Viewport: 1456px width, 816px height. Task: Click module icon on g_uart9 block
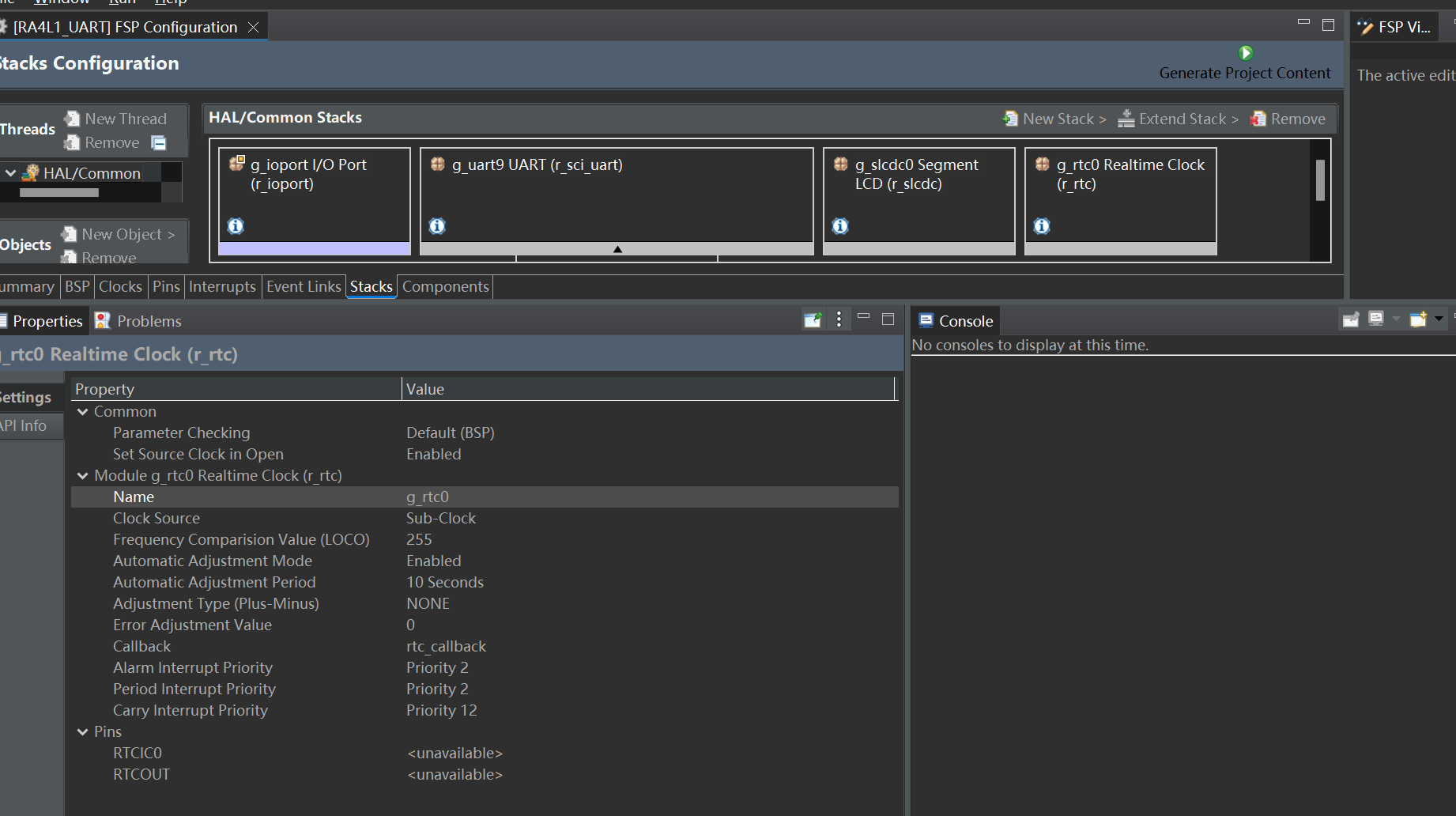pos(438,164)
